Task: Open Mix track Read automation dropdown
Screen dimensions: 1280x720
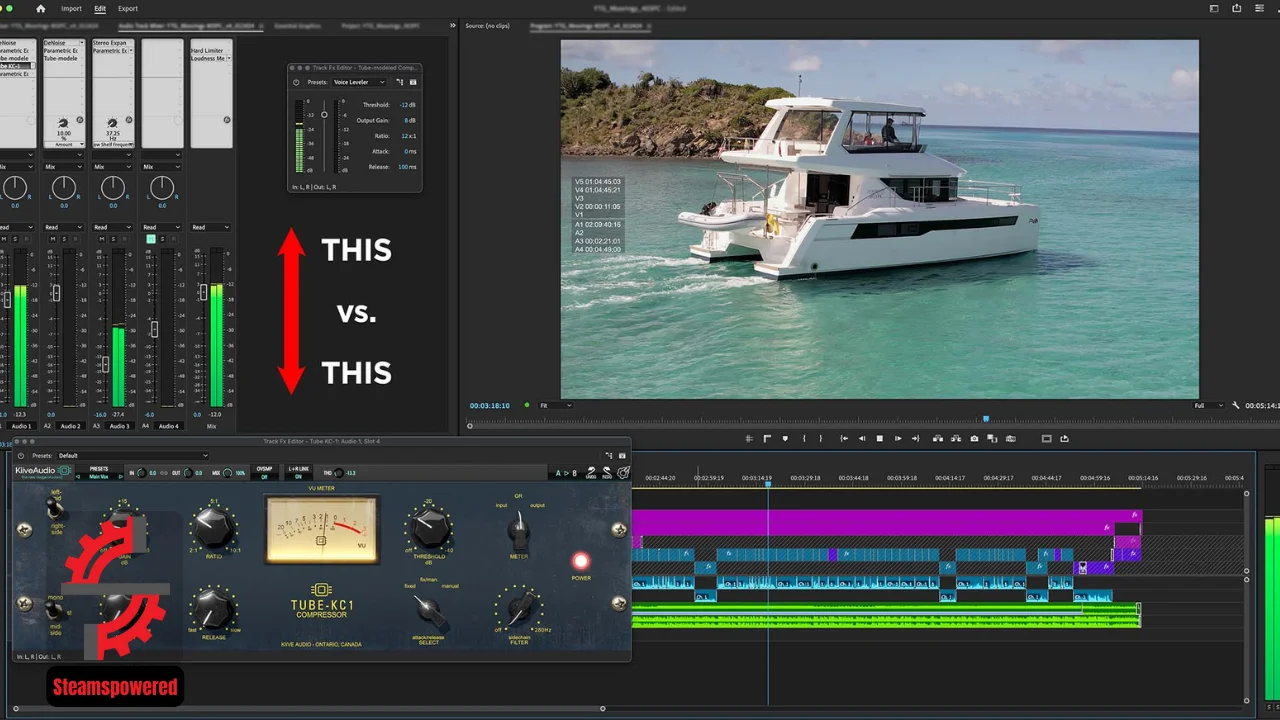Action: point(211,227)
